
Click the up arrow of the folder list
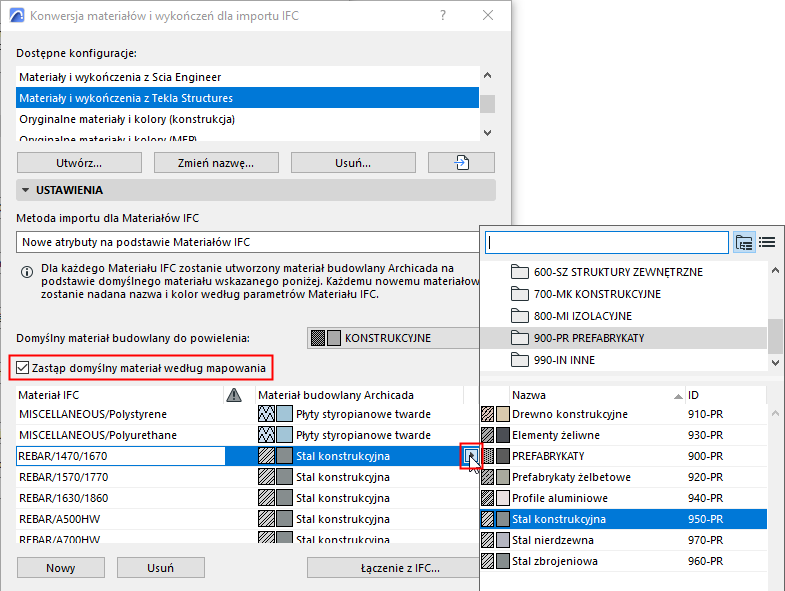point(775,270)
